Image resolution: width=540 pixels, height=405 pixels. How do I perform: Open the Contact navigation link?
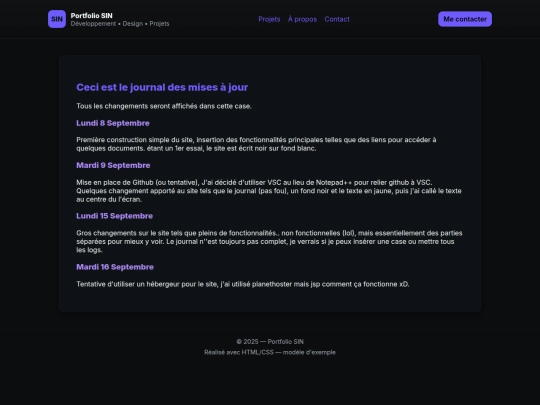point(337,19)
